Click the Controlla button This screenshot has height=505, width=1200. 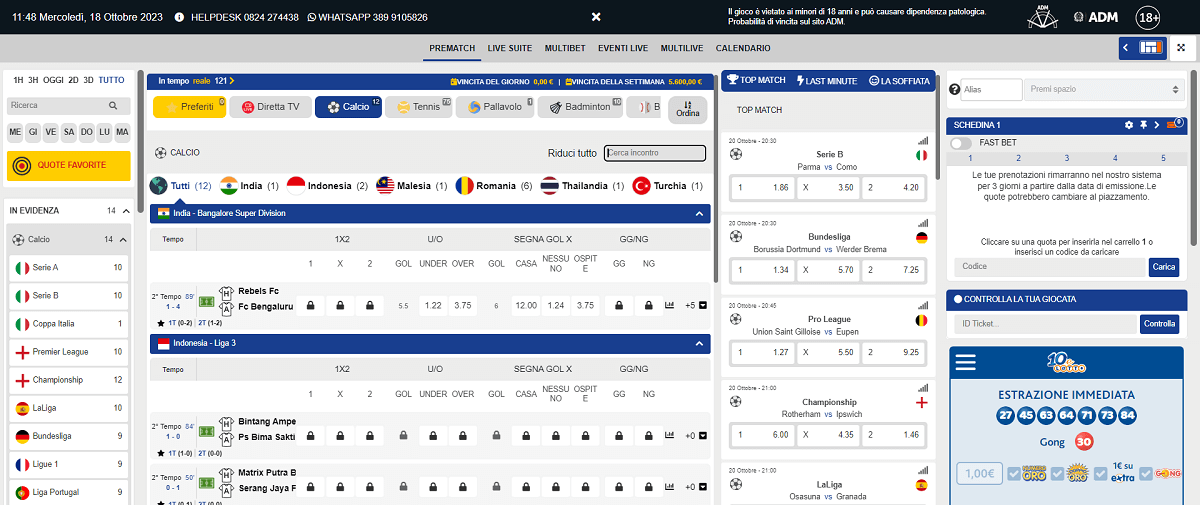point(1160,324)
